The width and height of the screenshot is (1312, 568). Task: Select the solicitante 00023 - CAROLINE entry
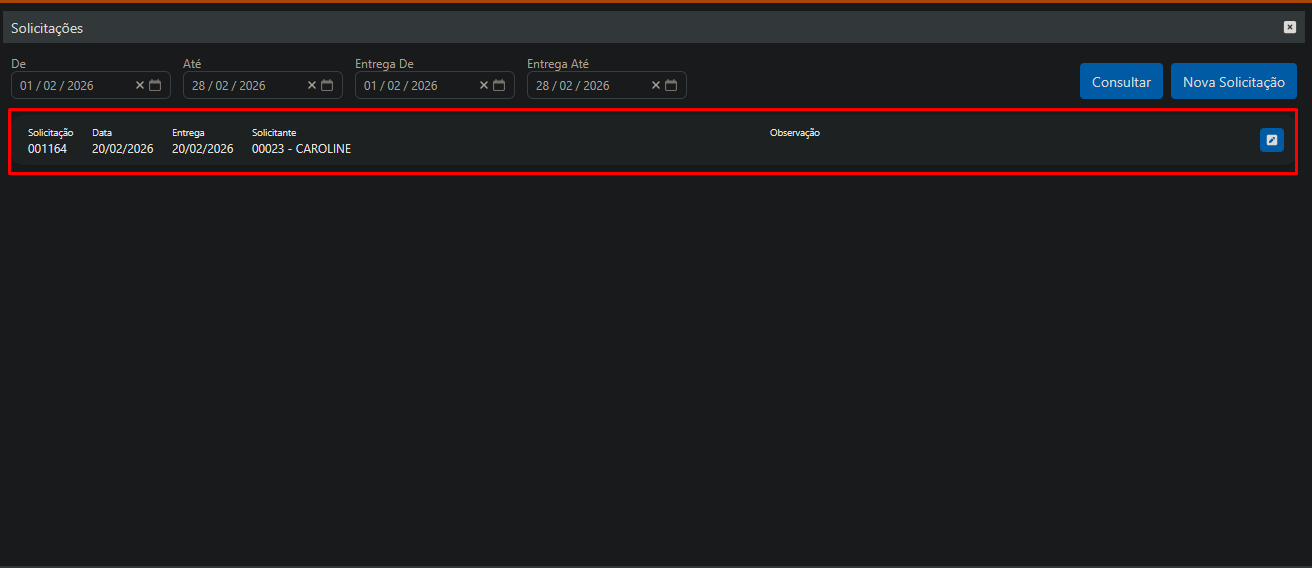click(x=301, y=149)
